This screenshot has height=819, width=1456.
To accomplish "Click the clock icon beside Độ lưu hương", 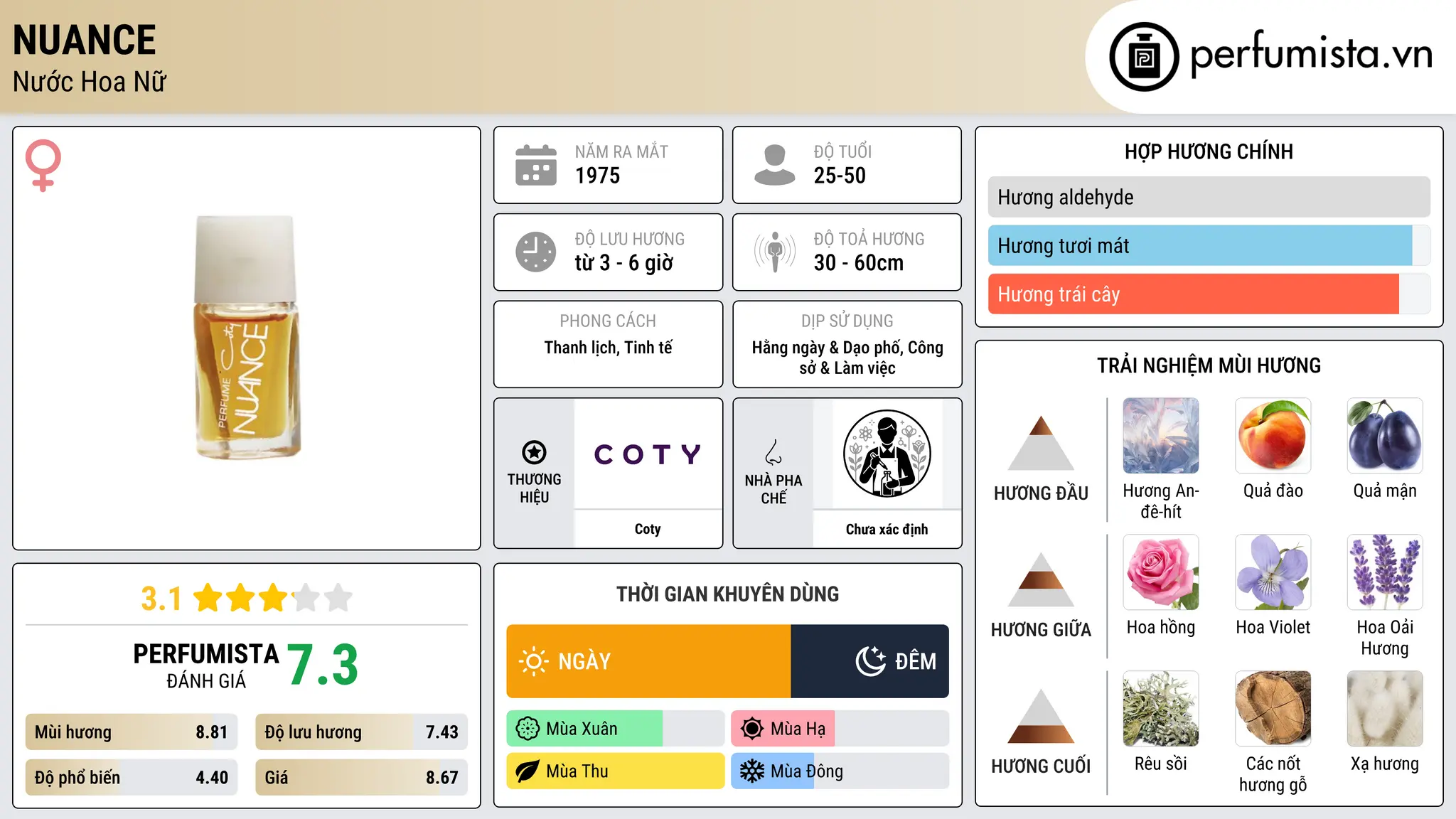I will pyautogui.click(x=536, y=252).
